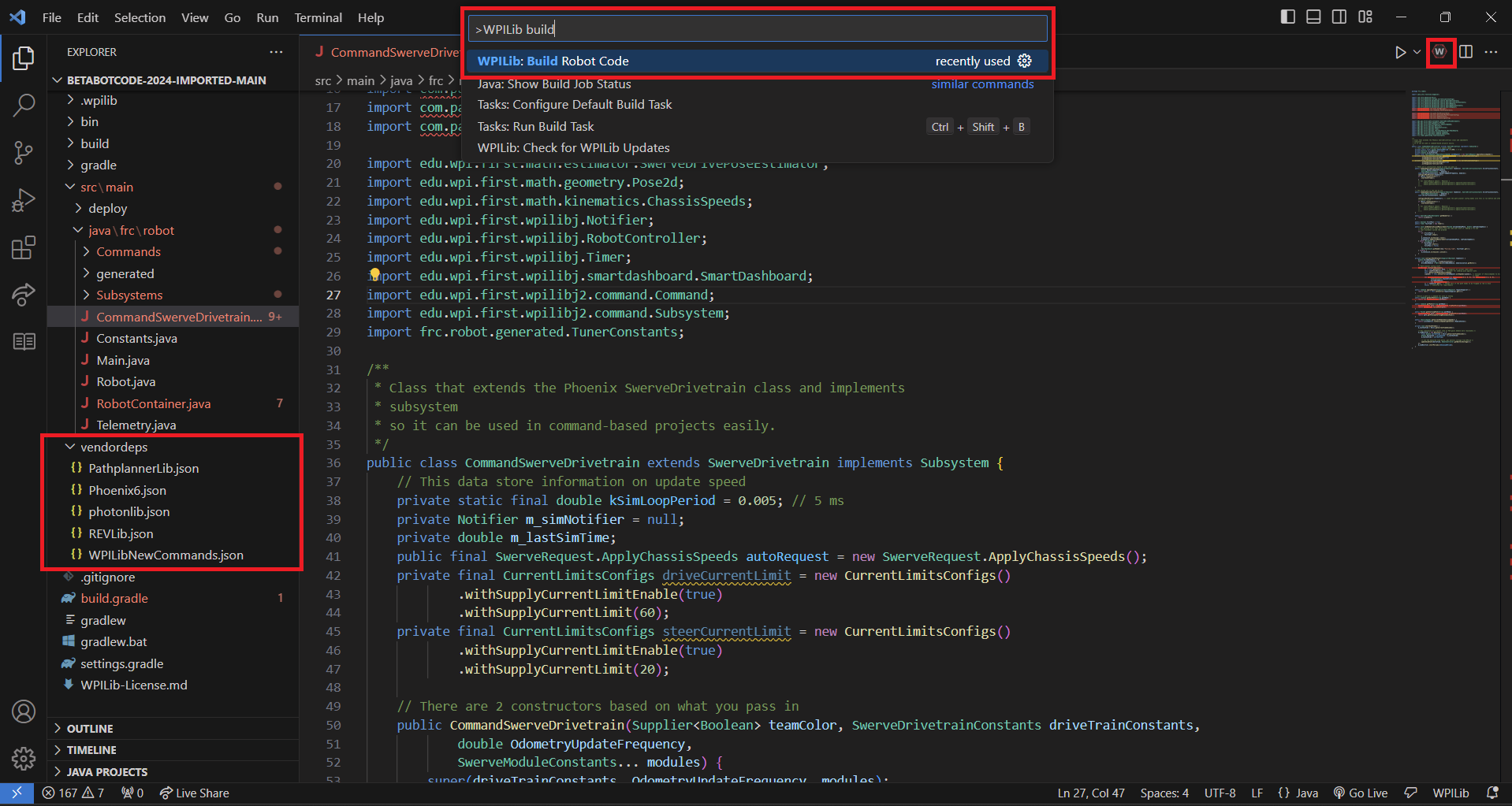1512x806 pixels.
Task: Open the Terminal menu
Action: (x=318, y=17)
